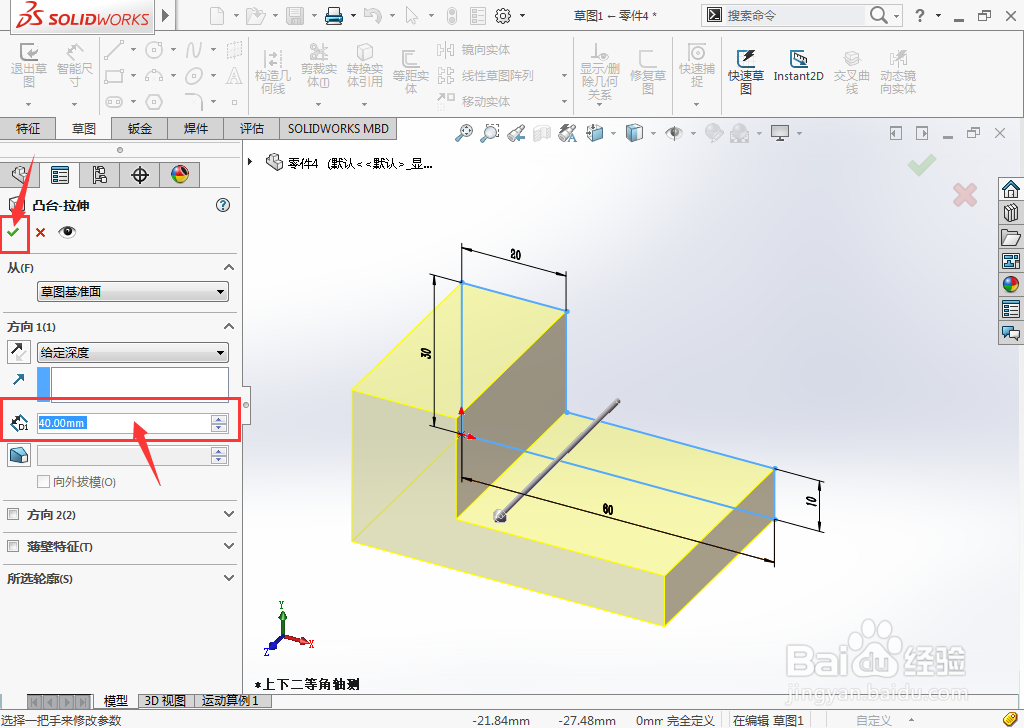Click the Print icon in the title toolbar
The image size is (1024, 728).
[334, 15]
